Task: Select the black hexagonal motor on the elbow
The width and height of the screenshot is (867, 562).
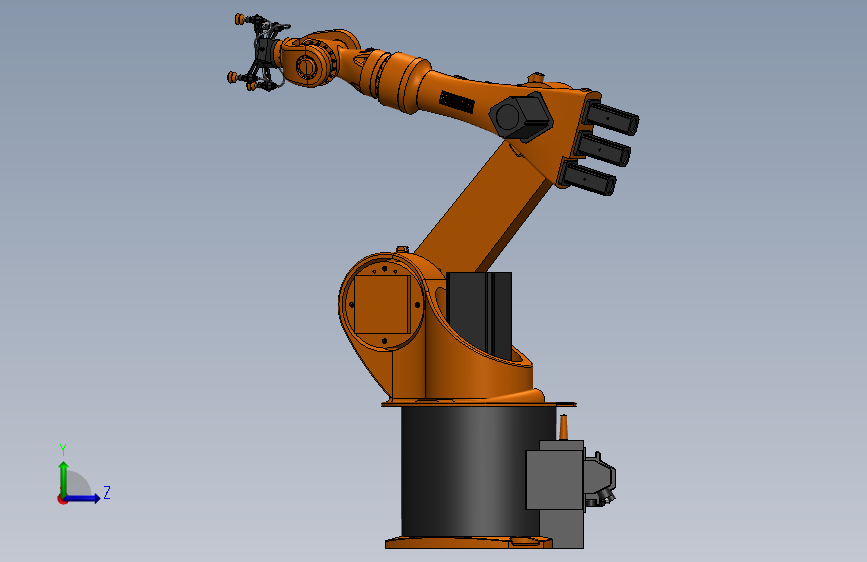Action: (x=521, y=117)
